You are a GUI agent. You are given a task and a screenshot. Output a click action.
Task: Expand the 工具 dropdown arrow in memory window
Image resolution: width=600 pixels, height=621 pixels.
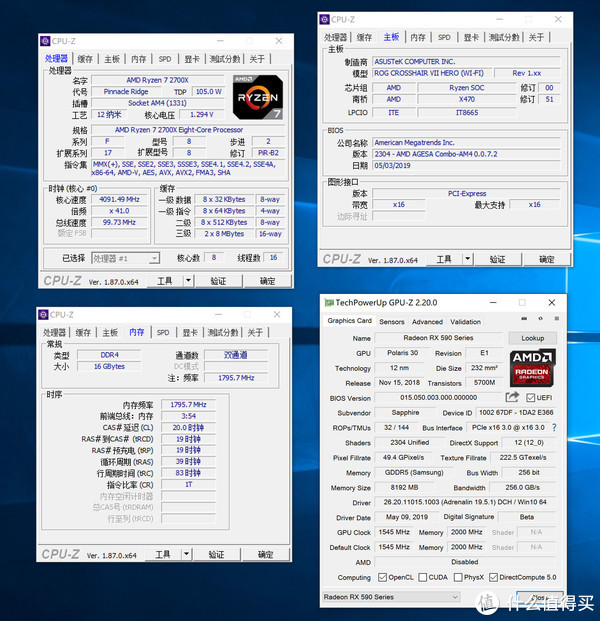coord(186,554)
